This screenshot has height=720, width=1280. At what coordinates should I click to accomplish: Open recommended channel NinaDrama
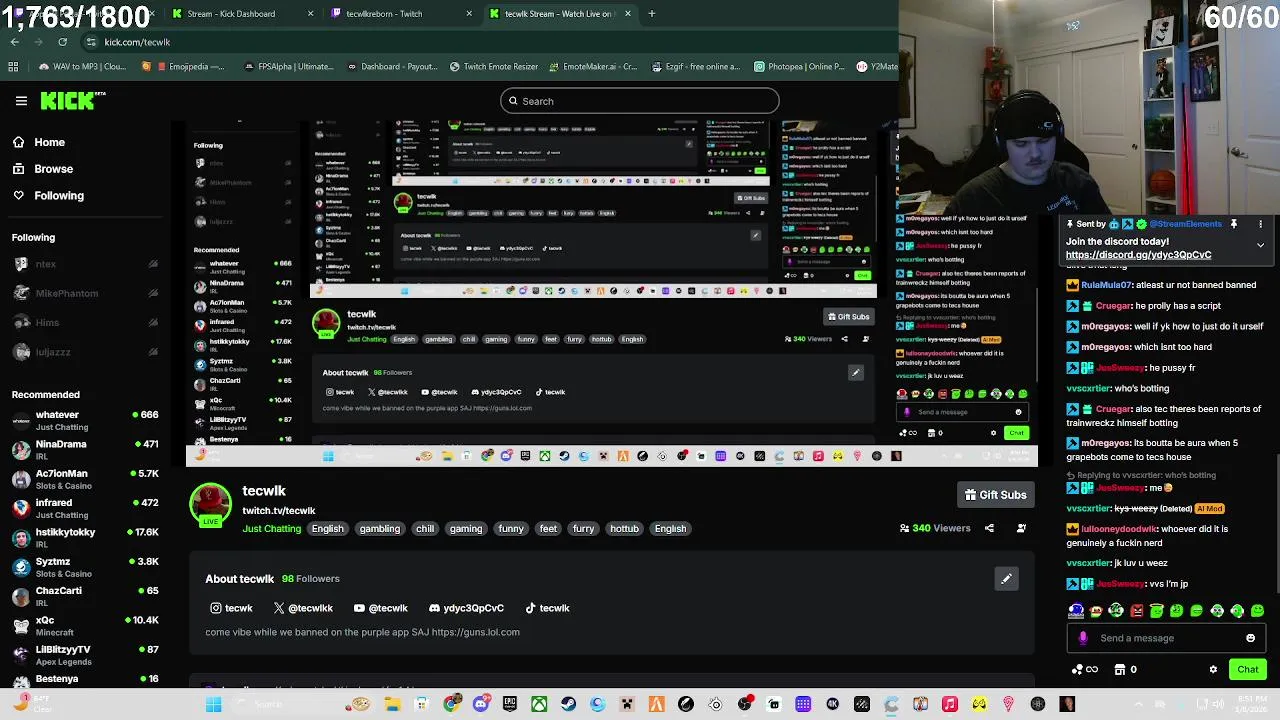[x=85, y=449]
